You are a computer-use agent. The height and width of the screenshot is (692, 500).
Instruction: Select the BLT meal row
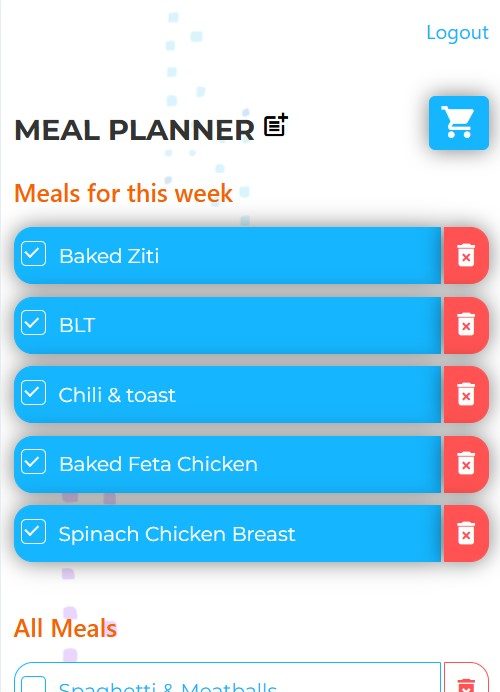click(x=227, y=325)
